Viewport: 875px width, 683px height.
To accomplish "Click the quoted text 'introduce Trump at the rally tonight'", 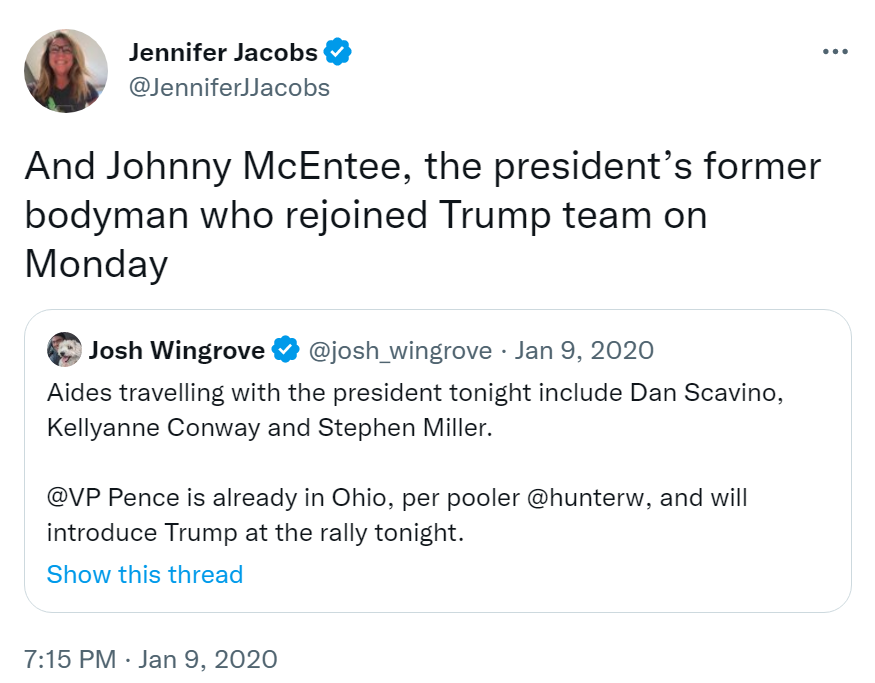I will (254, 533).
